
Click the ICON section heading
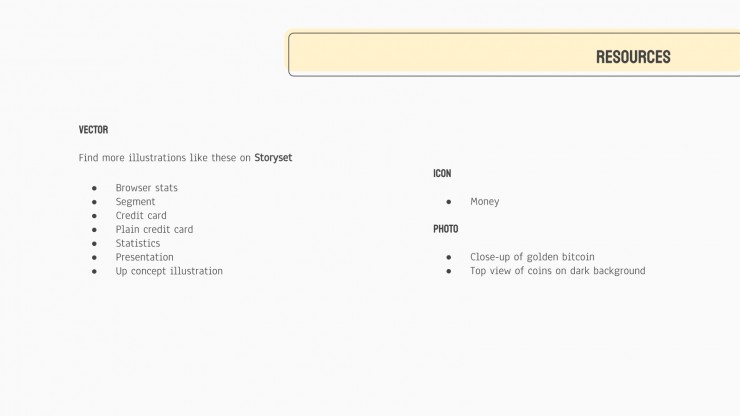(x=442, y=173)
